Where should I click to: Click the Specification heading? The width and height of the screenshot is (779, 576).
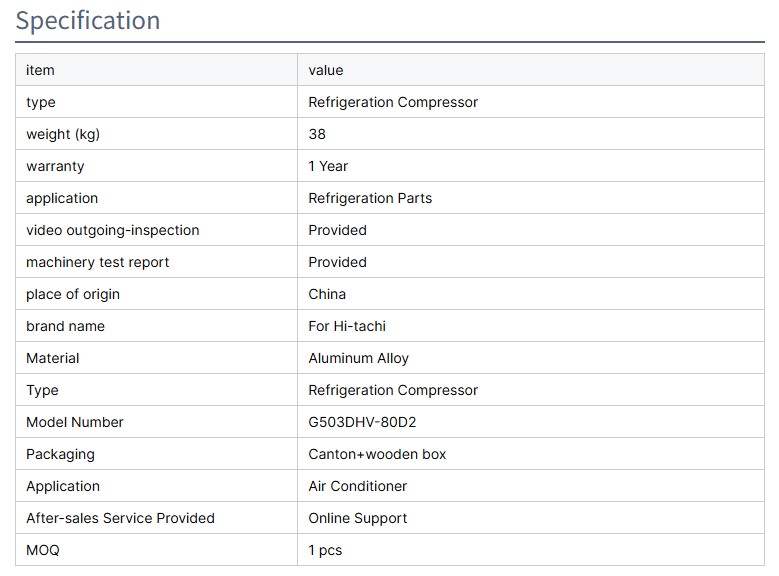tap(88, 21)
